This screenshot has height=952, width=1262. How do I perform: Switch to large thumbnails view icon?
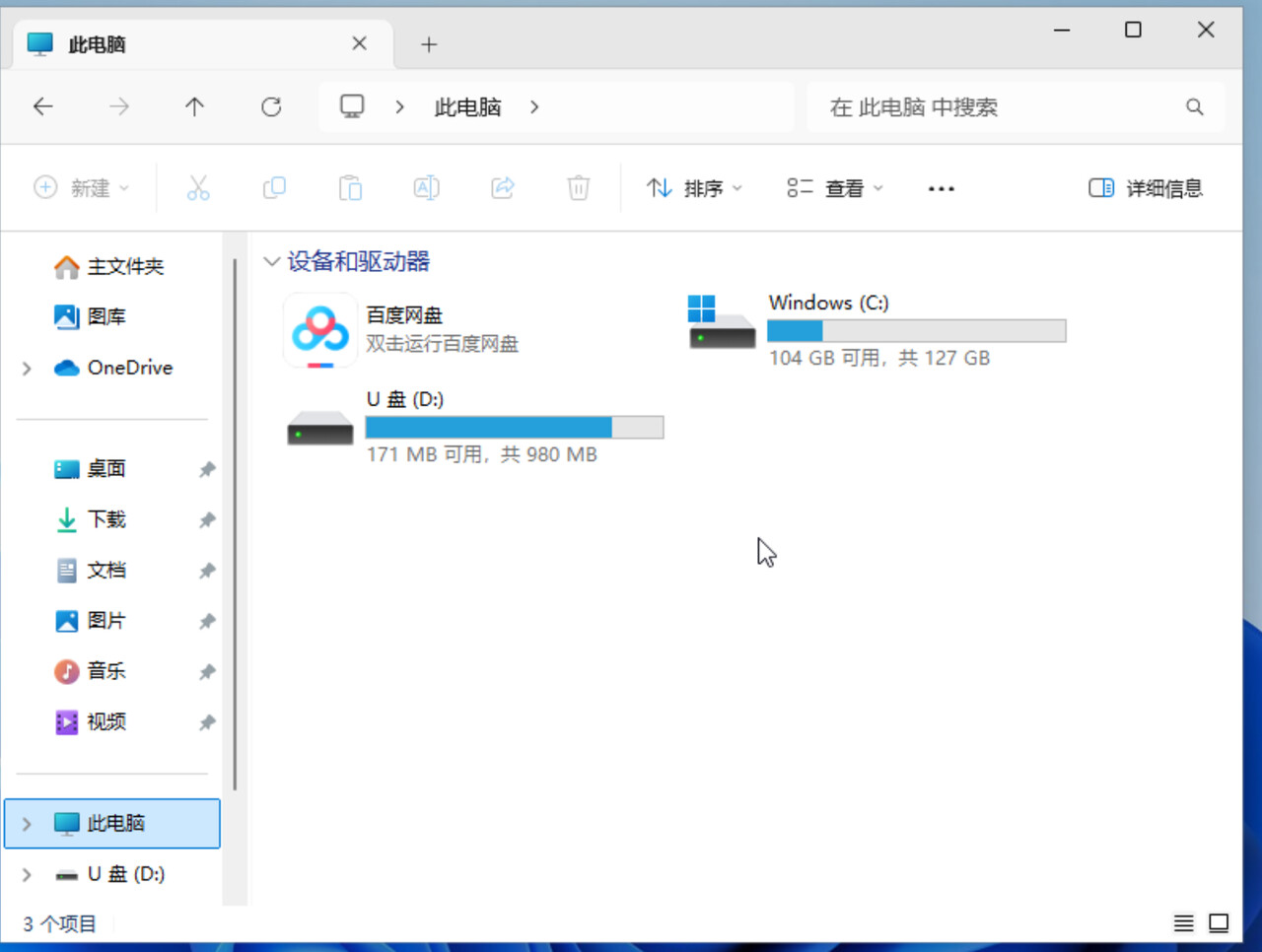click(x=1219, y=923)
